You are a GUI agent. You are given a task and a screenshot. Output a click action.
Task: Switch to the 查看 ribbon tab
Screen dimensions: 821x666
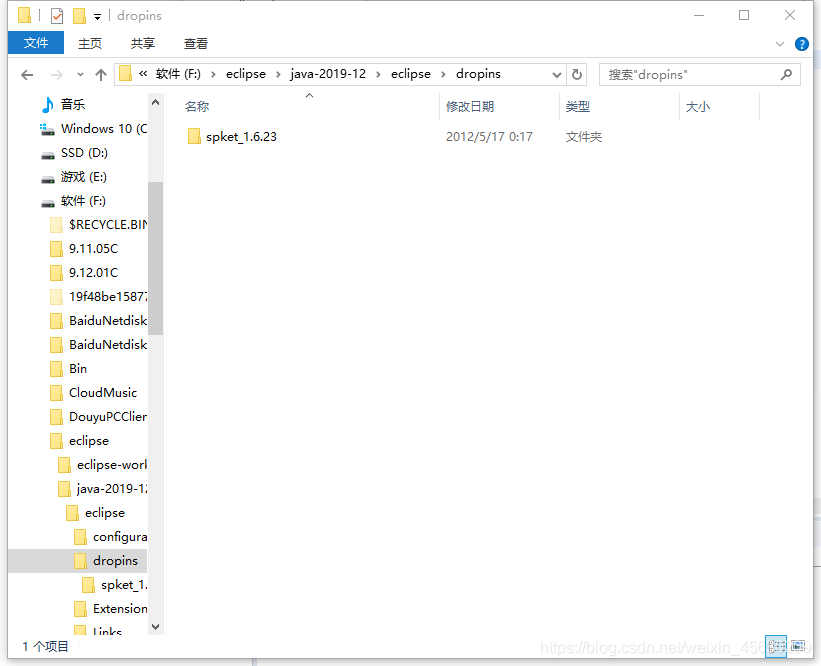coord(195,43)
